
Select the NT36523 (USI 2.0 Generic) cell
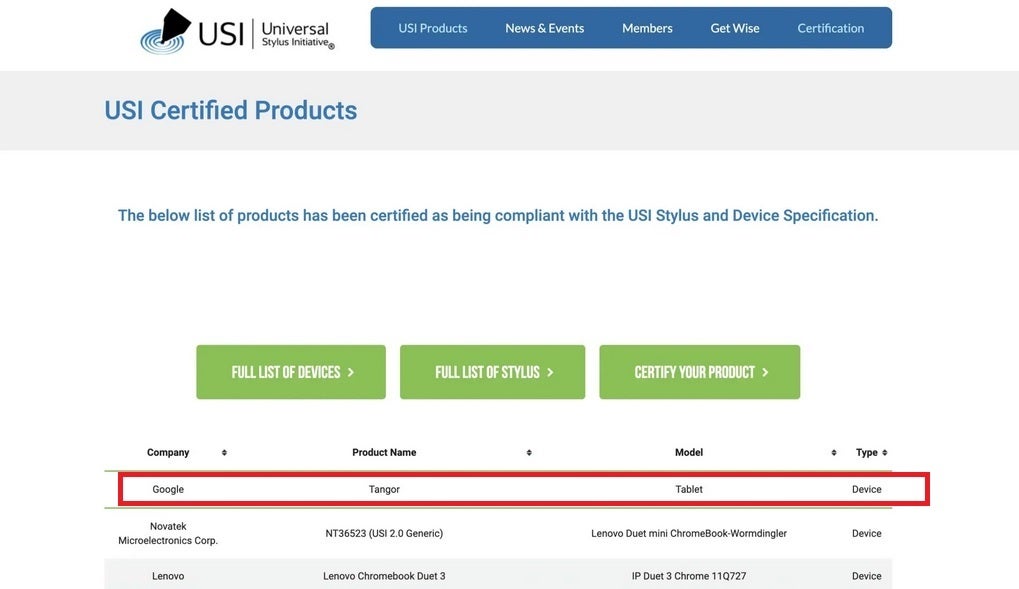pos(384,533)
